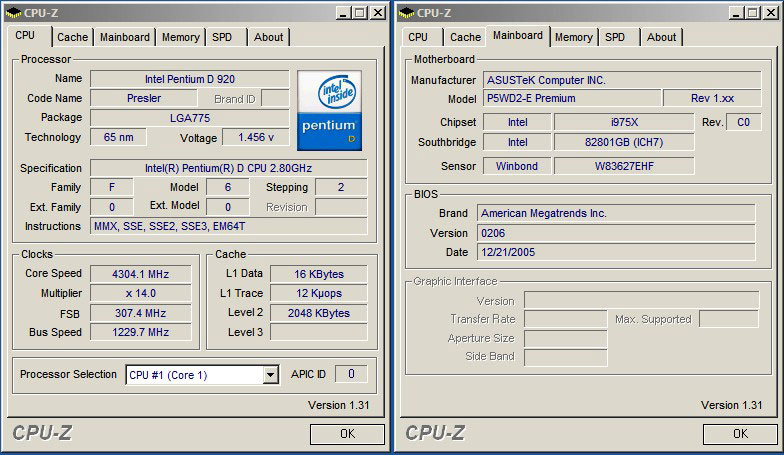The height and width of the screenshot is (455, 784).
Task: Click the Family value 'F'
Action: click(112, 187)
